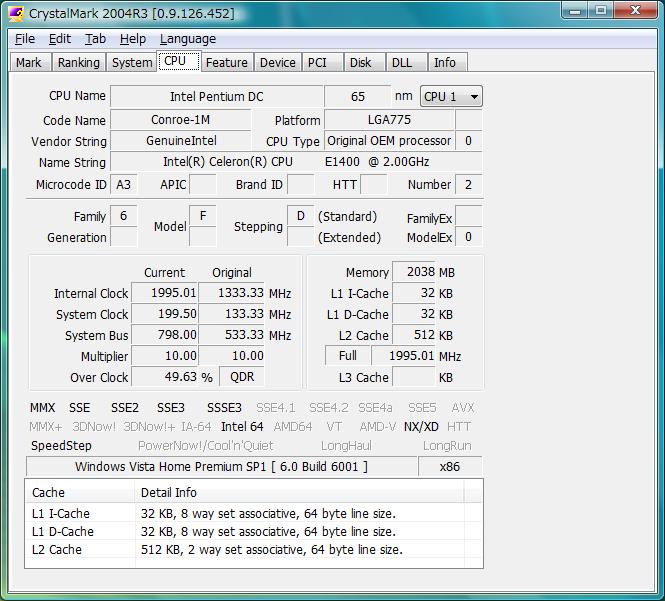Close the CrystalMark window
This screenshot has height=601, width=665.
point(635,10)
